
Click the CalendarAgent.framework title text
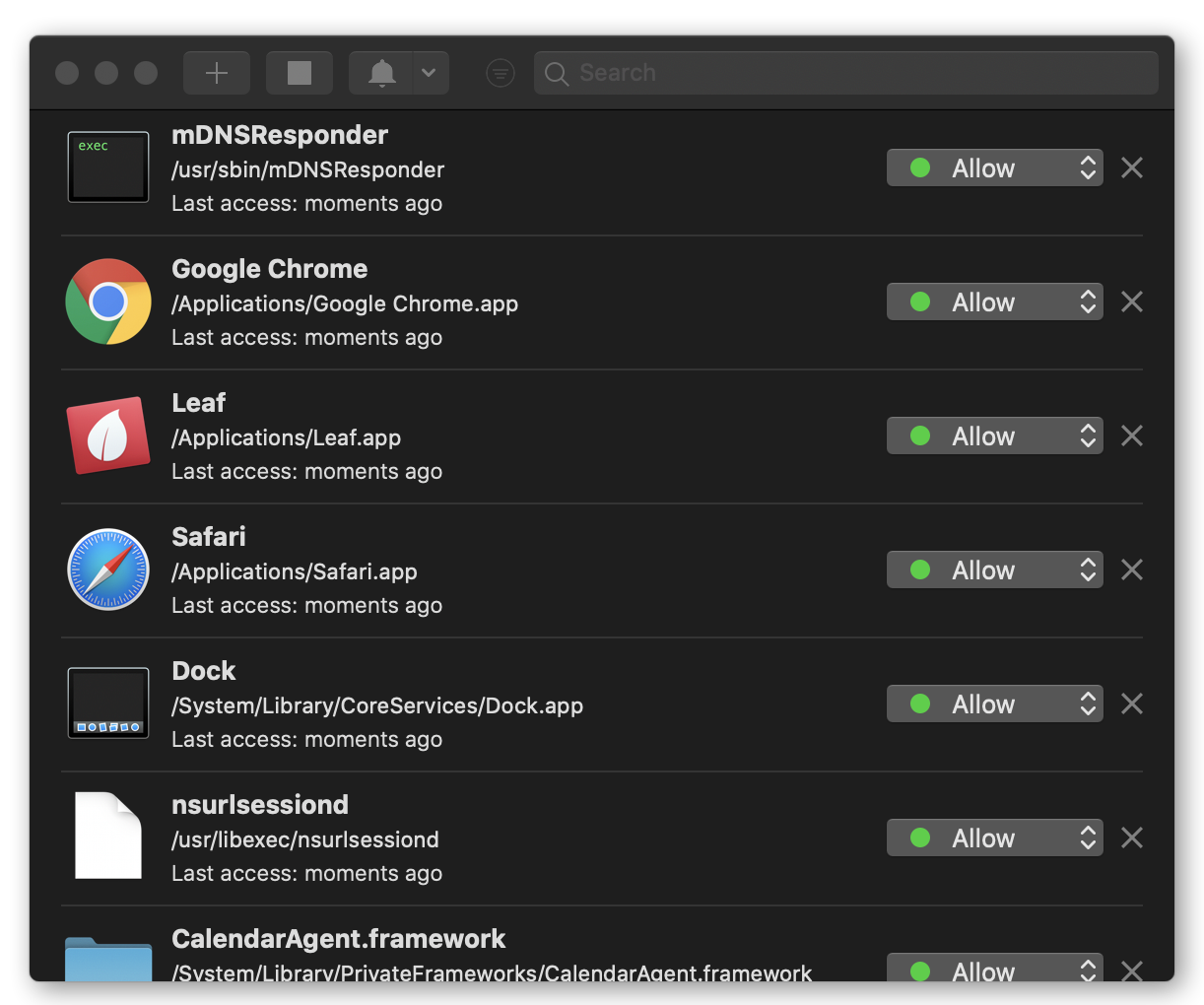click(x=339, y=939)
